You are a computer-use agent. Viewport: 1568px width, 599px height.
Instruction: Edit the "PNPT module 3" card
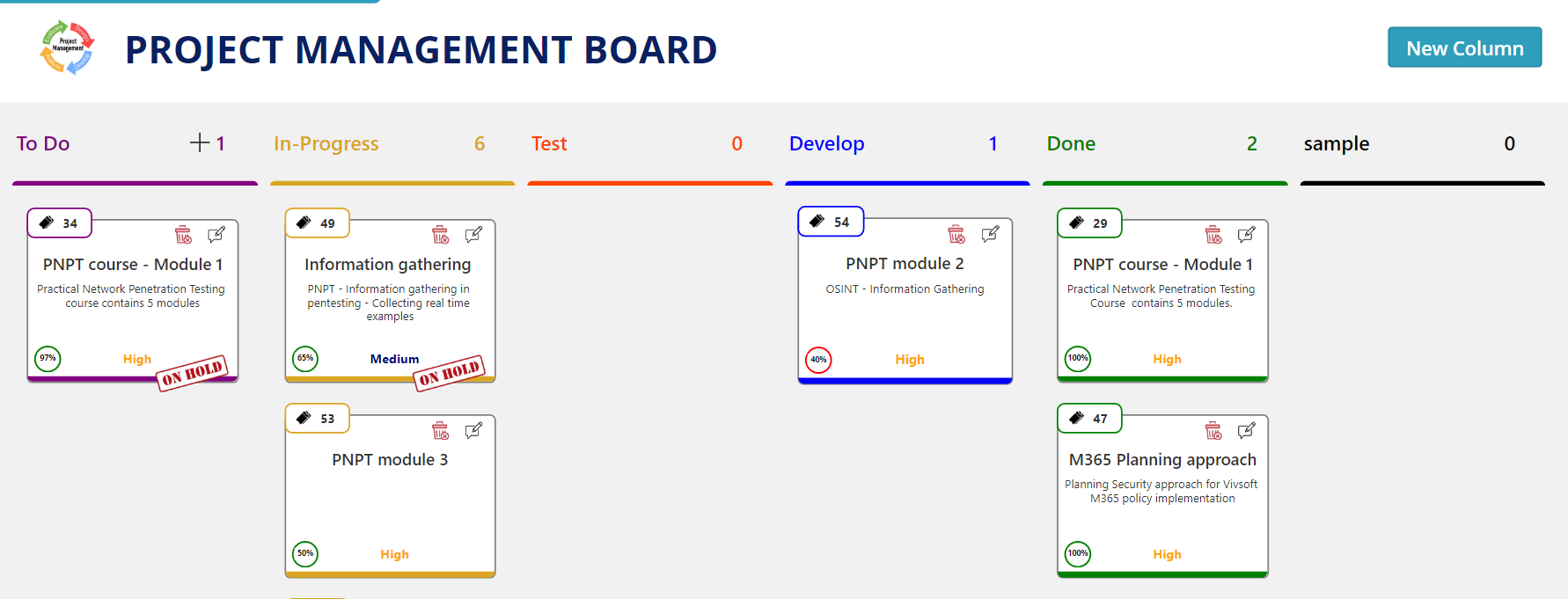[474, 430]
